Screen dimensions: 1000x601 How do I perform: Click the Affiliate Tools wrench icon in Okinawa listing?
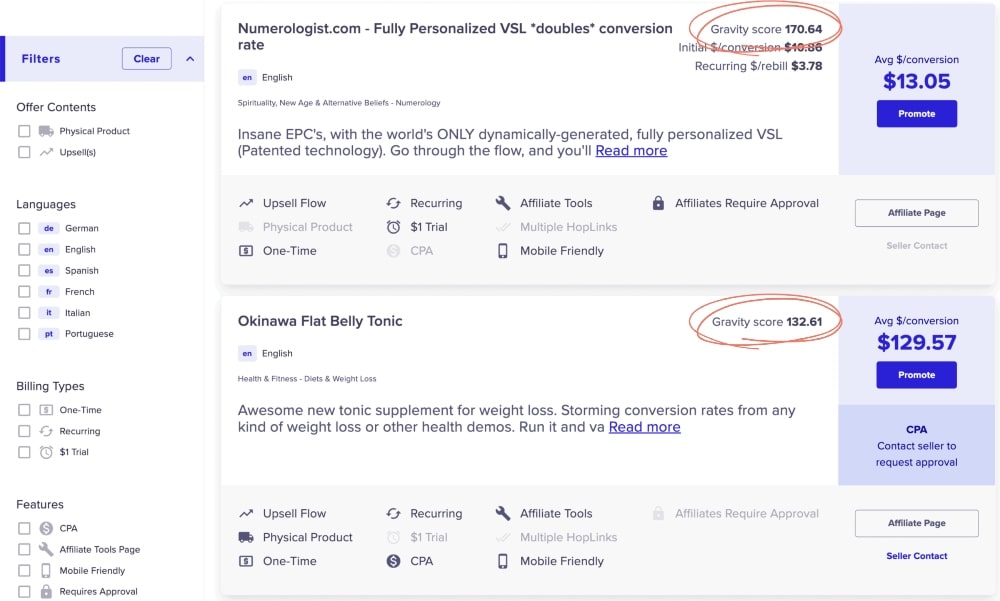tap(503, 513)
